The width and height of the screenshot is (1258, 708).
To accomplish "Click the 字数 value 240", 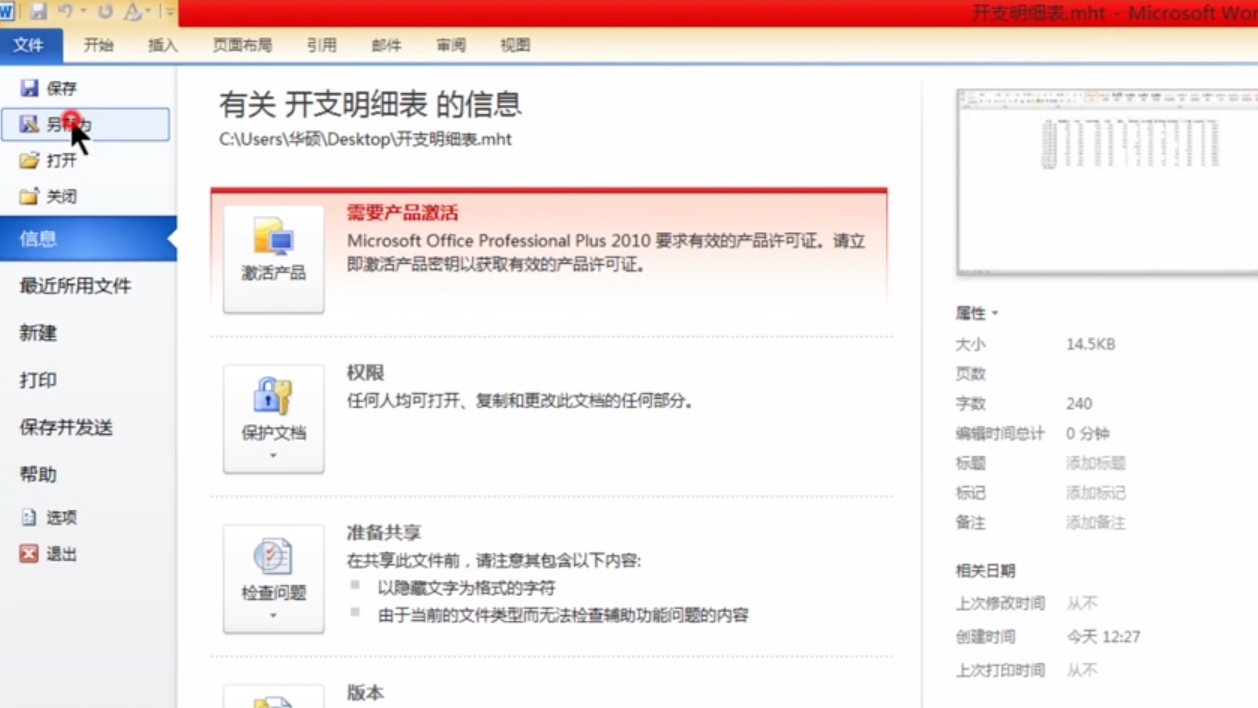I will pos(1079,404).
